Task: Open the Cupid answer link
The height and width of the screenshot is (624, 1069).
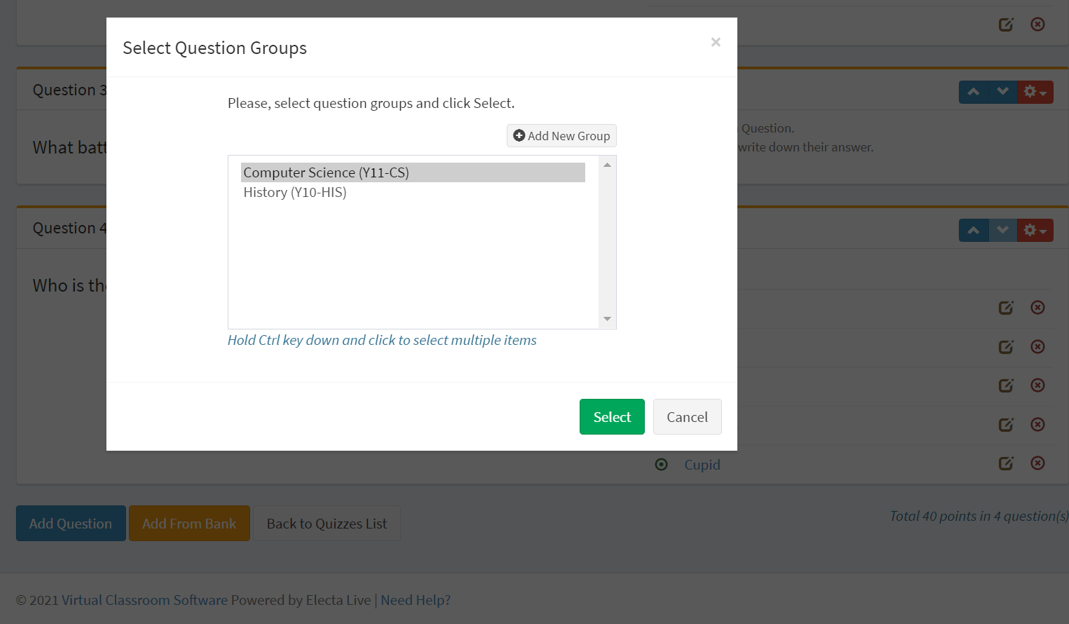Action: coord(702,464)
